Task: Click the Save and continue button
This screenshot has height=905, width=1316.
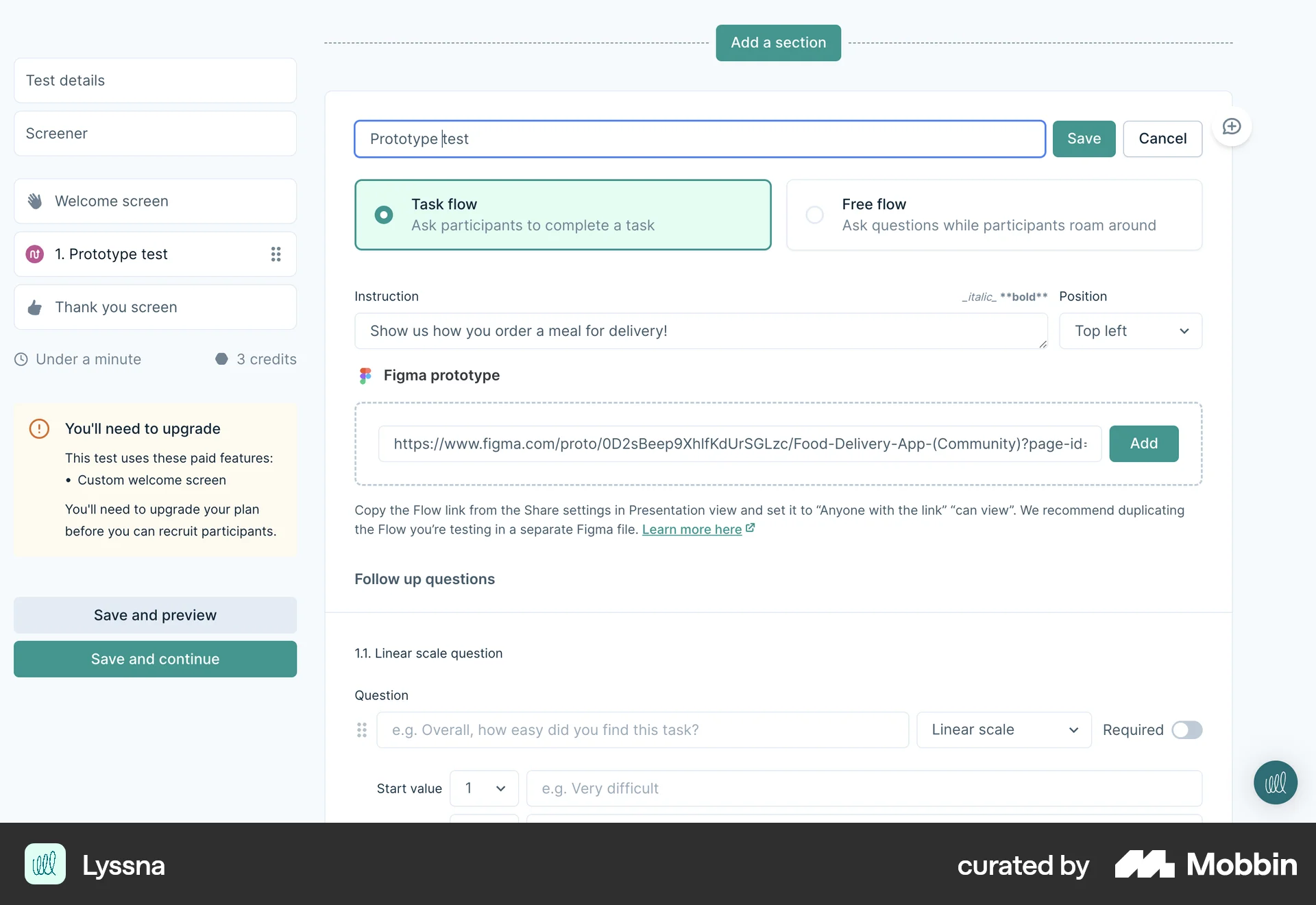Action: click(155, 659)
